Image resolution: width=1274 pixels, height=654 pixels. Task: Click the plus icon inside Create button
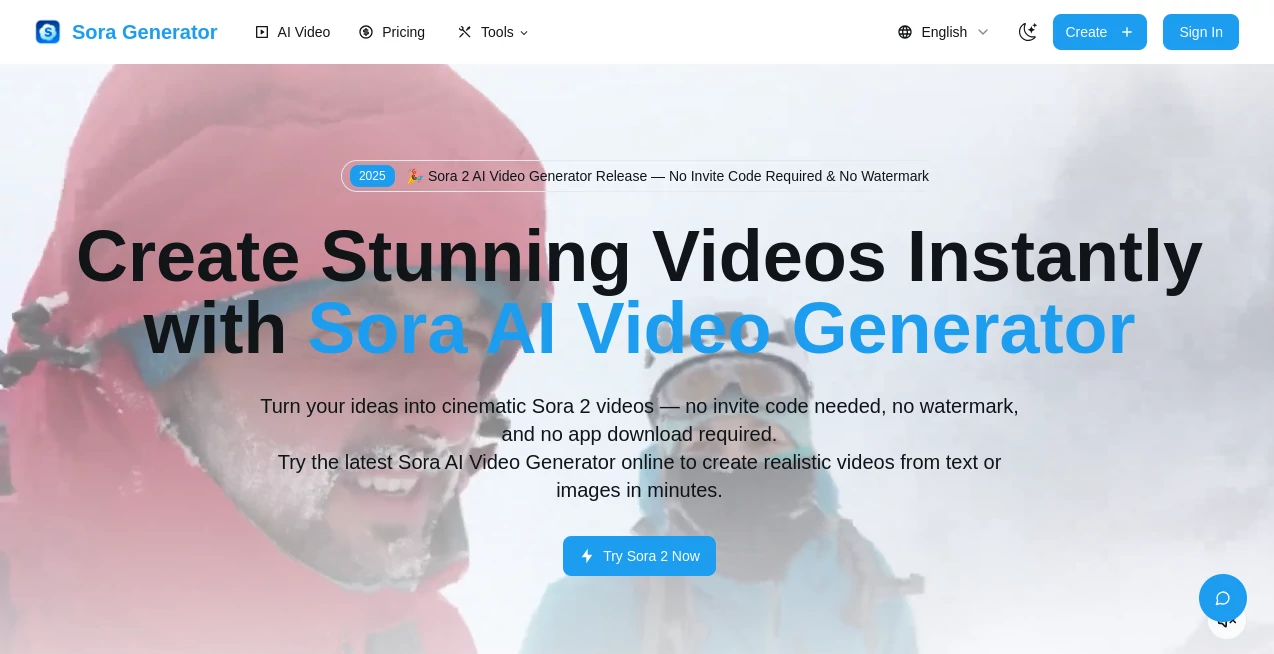(x=1126, y=31)
